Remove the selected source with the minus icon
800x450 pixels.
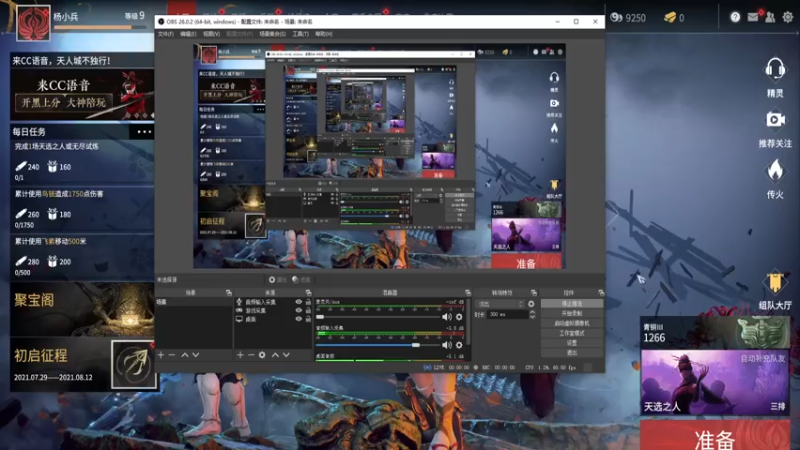(x=251, y=355)
